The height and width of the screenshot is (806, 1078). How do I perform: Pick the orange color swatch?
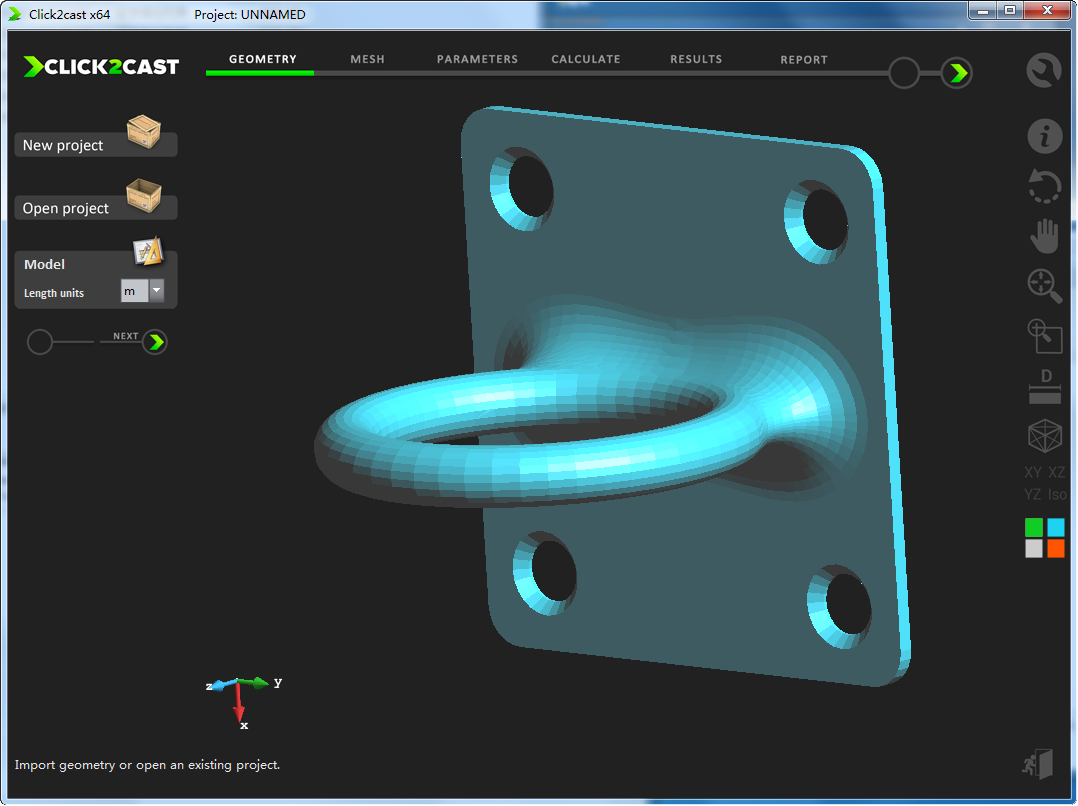[1056, 548]
